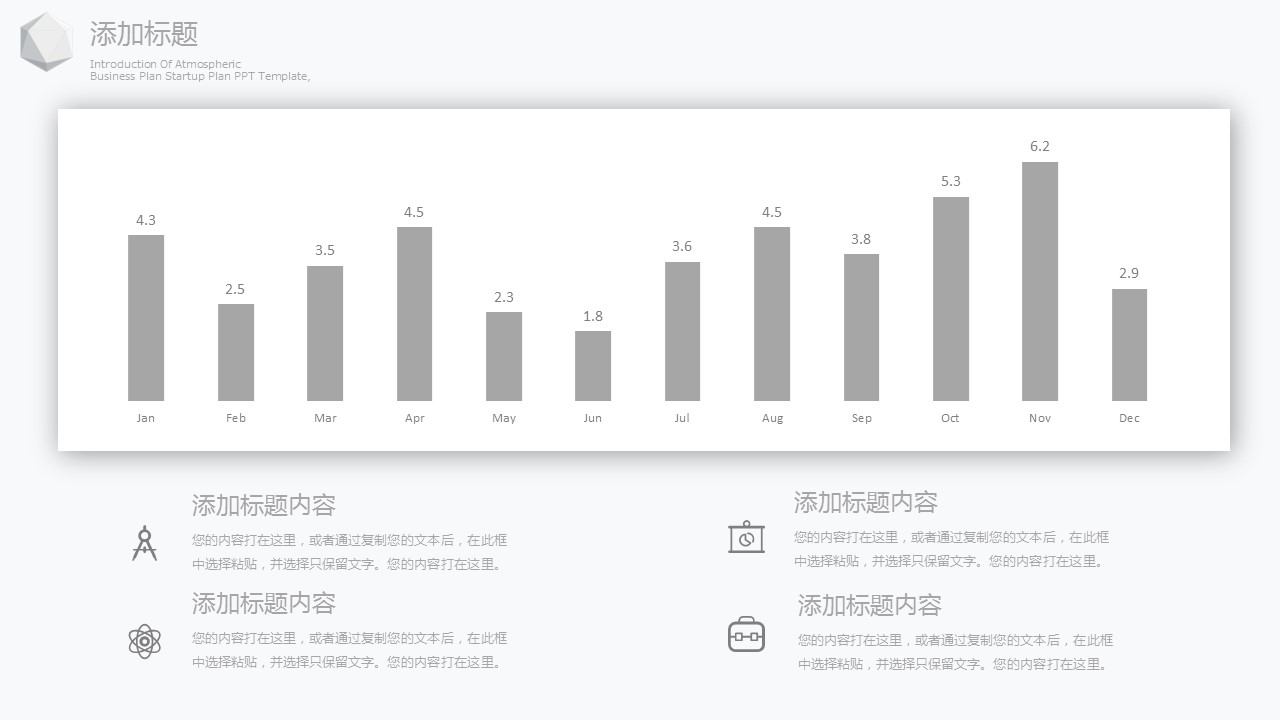Image resolution: width=1280 pixels, height=720 pixels.
Task: Select the drawing compass icon
Action: click(x=145, y=543)
